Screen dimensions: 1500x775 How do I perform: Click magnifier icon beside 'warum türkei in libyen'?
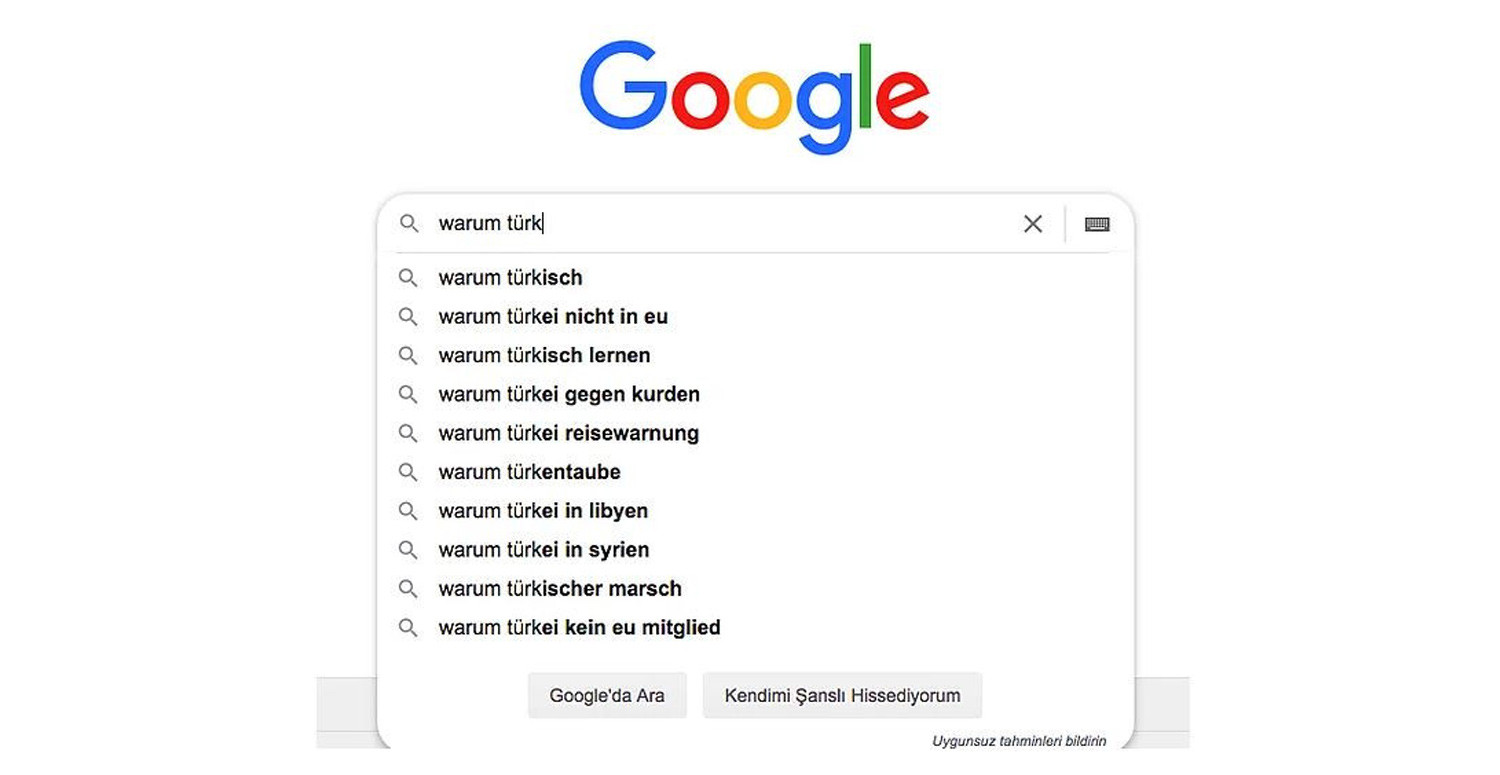point(408,511)
